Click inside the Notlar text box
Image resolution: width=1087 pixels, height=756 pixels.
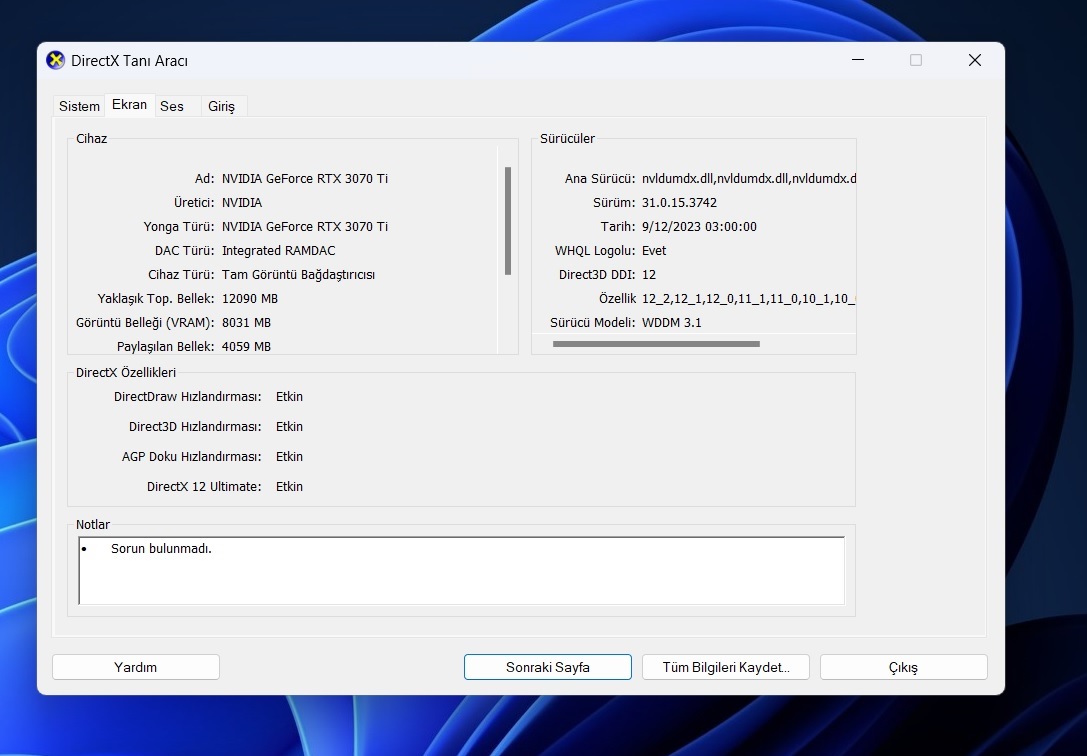coord(462,570)
